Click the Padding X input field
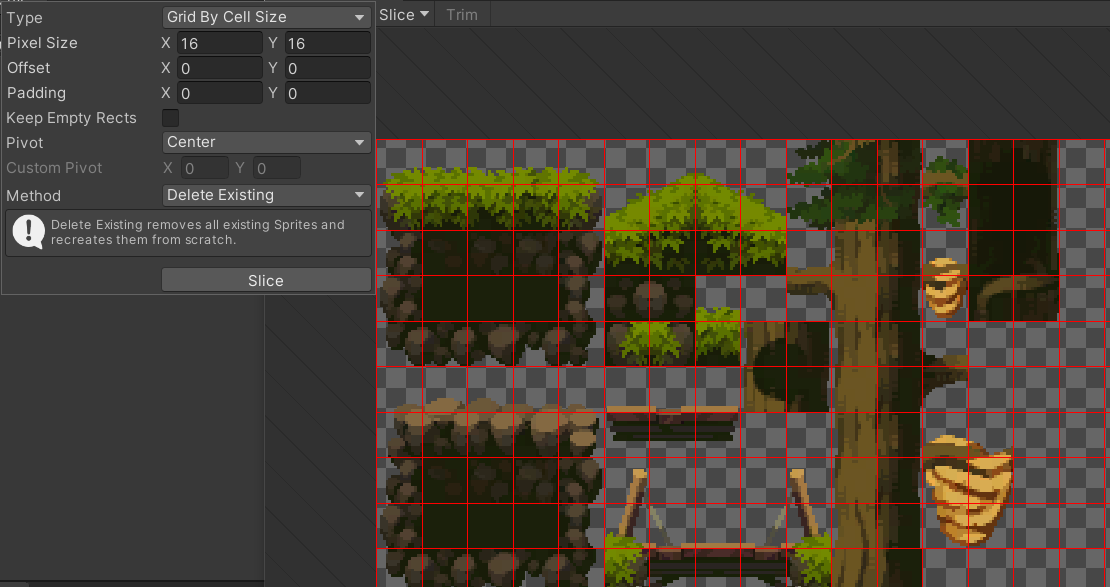 pos(219,92)
